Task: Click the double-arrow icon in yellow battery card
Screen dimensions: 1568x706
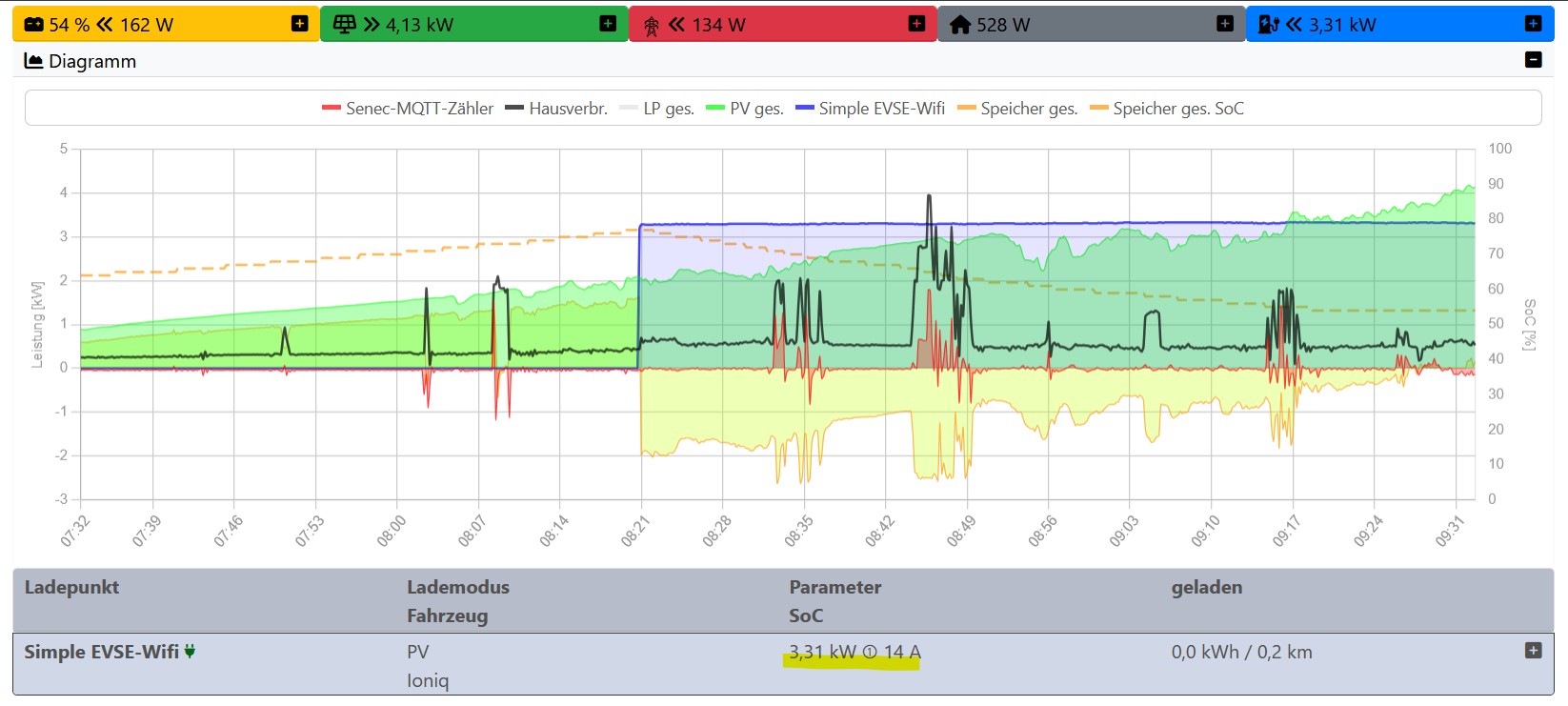Action: (105, 25)
